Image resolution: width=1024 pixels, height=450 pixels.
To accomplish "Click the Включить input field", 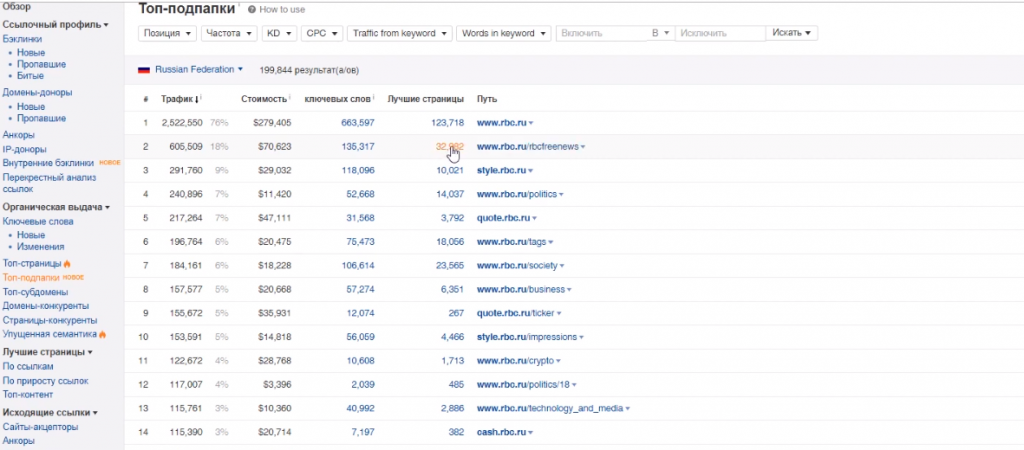I will [601, 33].
